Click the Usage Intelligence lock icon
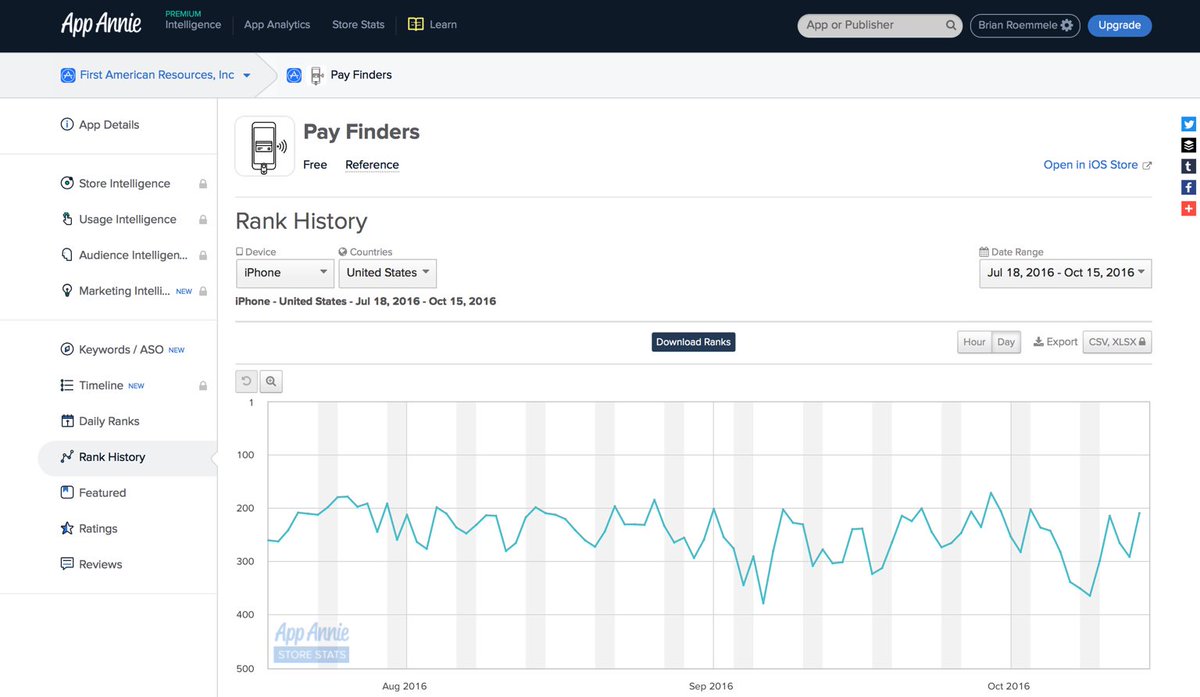This screenshot has height=697, width=1200. point(203,220)
